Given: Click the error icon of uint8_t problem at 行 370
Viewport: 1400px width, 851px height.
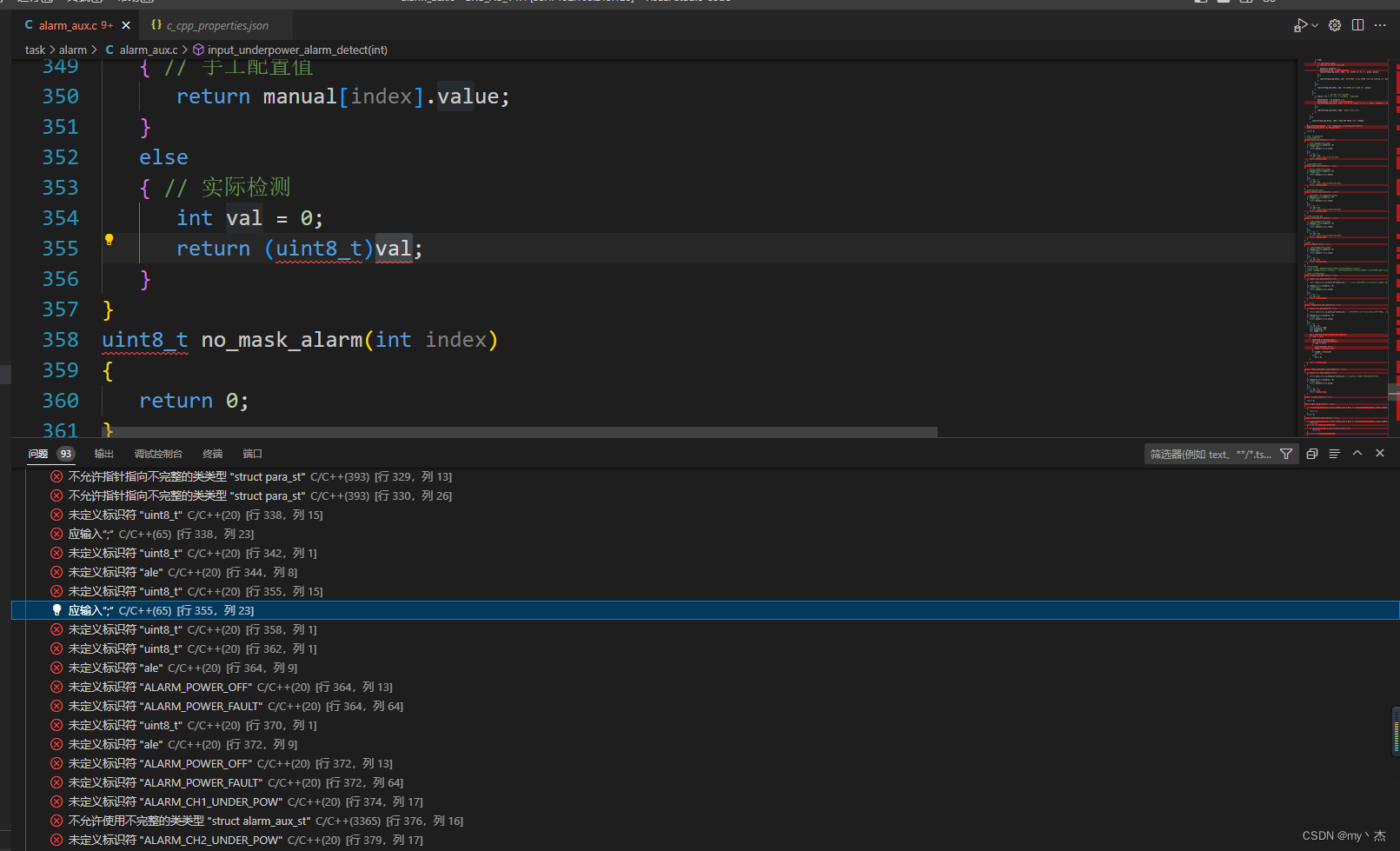Looking at the screenshot, I should [x=56, y=725].
